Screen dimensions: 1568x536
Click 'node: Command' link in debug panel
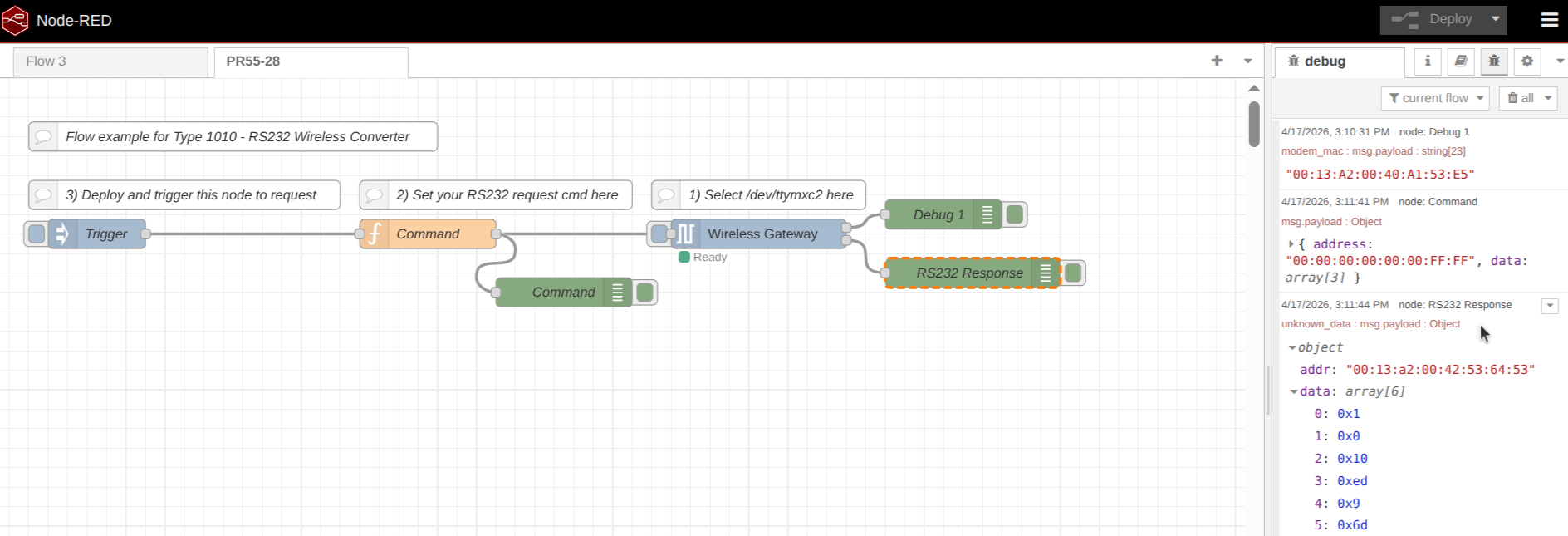click(1438, 202)
